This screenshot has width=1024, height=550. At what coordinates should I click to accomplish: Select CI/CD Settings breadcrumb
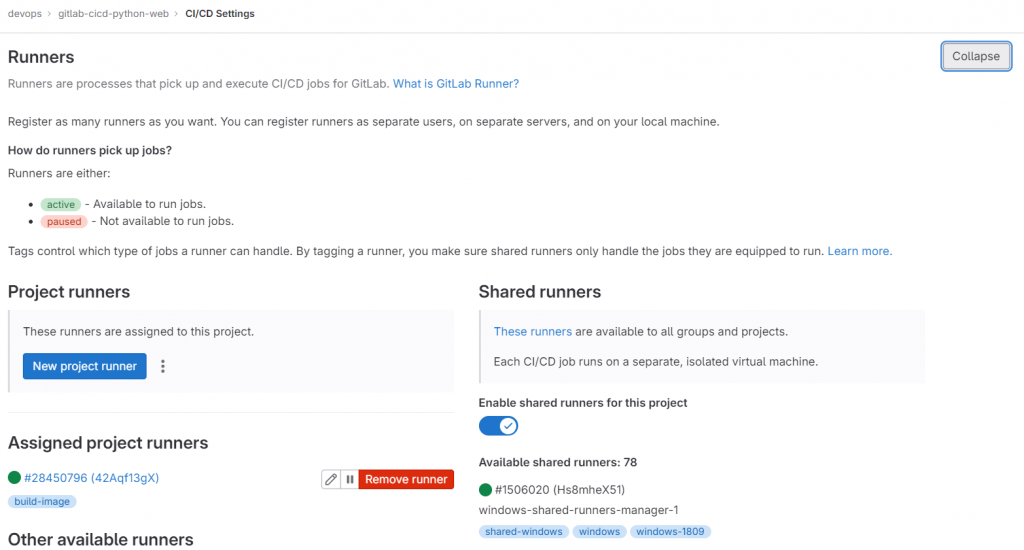coord(220,14)
